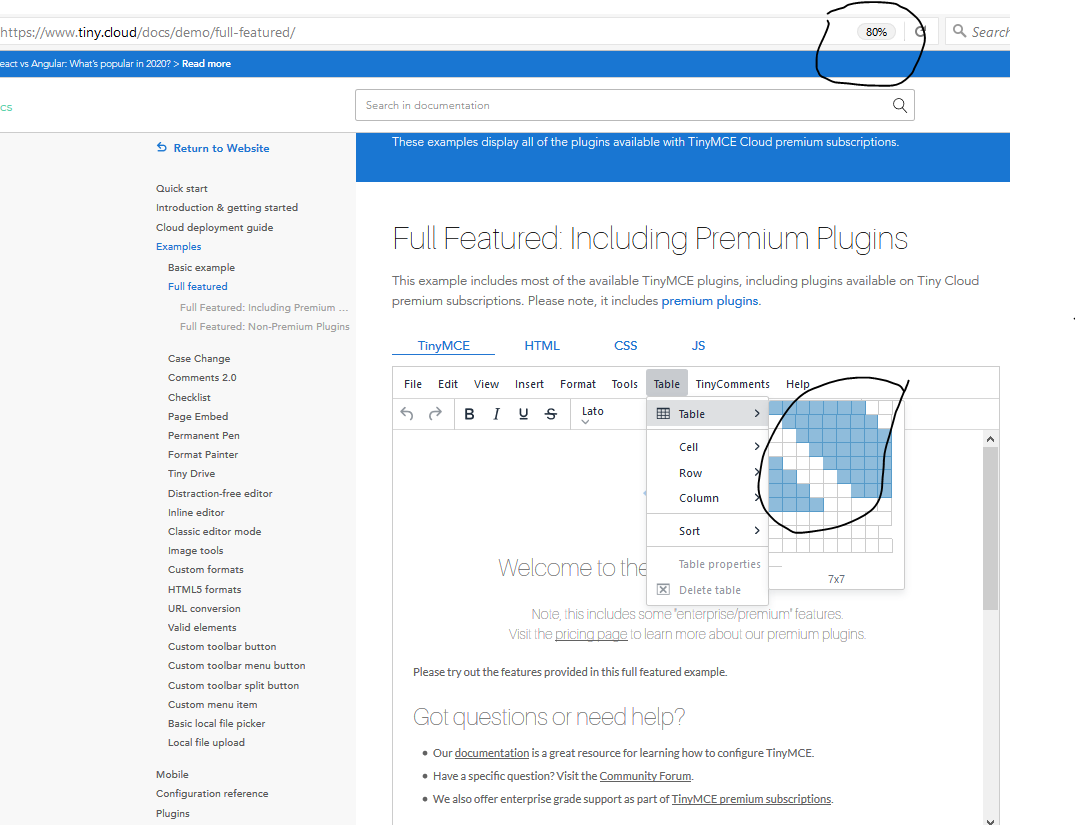Open the Format menu

pos(578,384)
